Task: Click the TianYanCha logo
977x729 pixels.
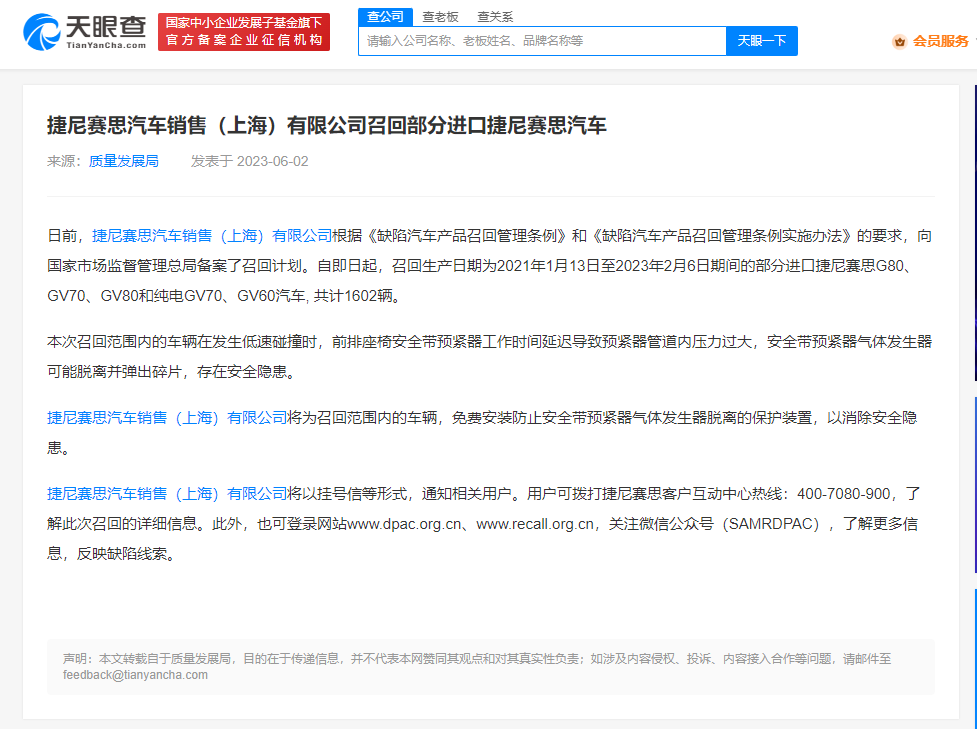Action: [85, 32]
